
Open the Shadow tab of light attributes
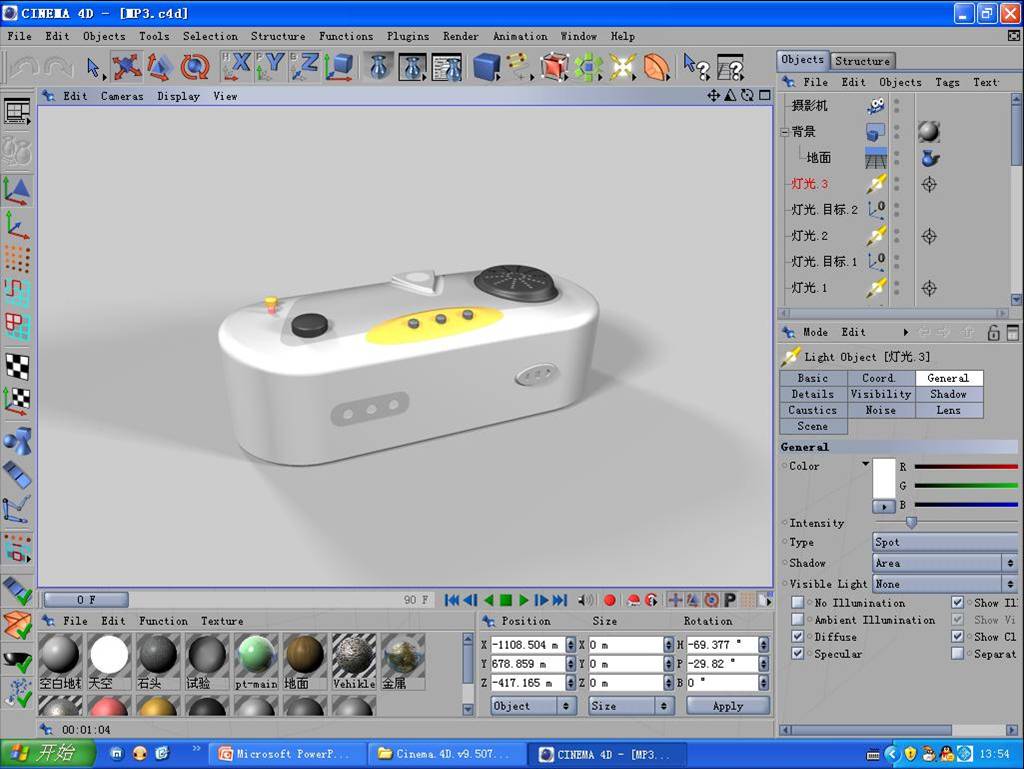click(x=948, y=394)
